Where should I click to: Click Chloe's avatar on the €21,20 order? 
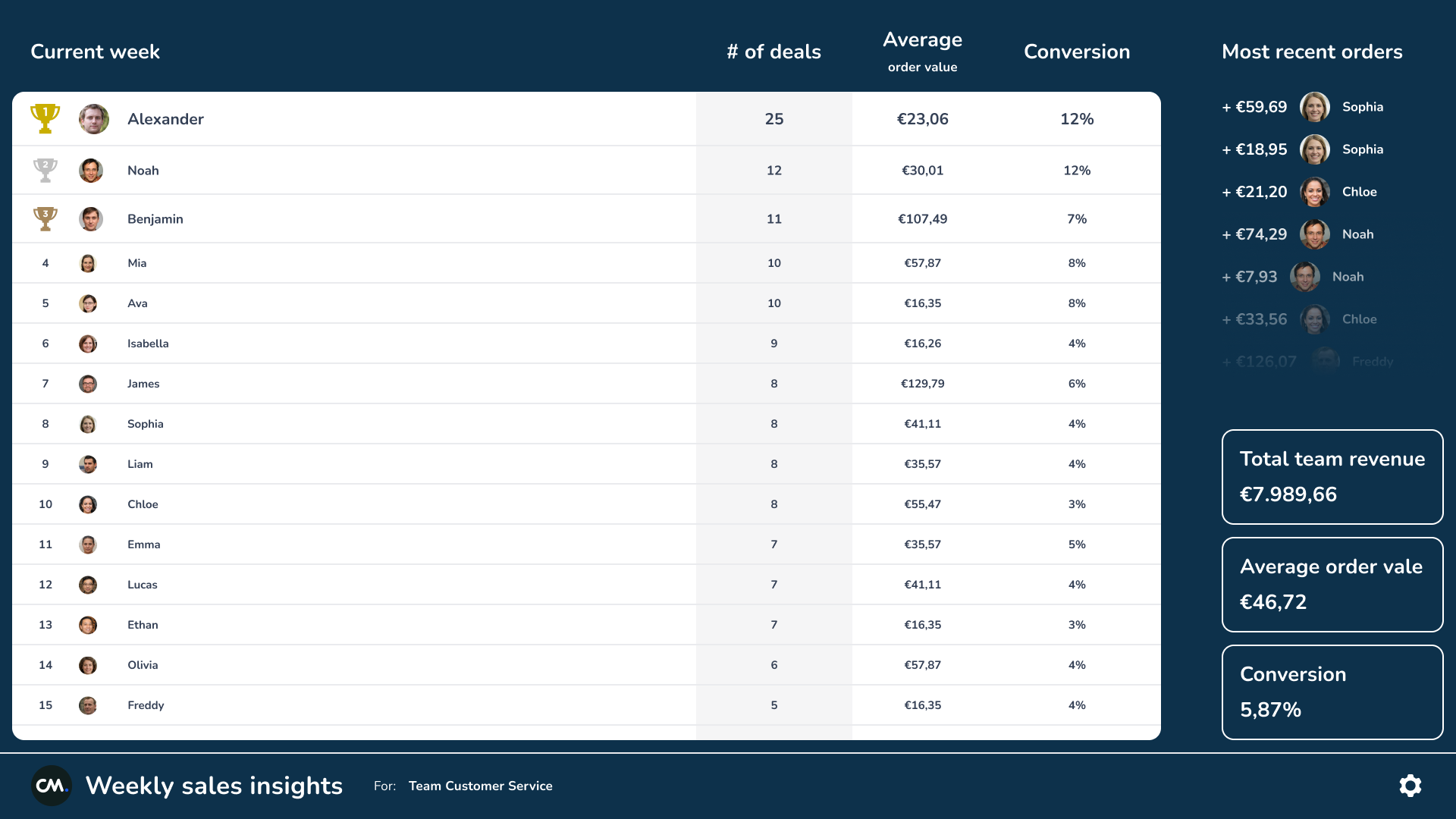point(1314,192)
